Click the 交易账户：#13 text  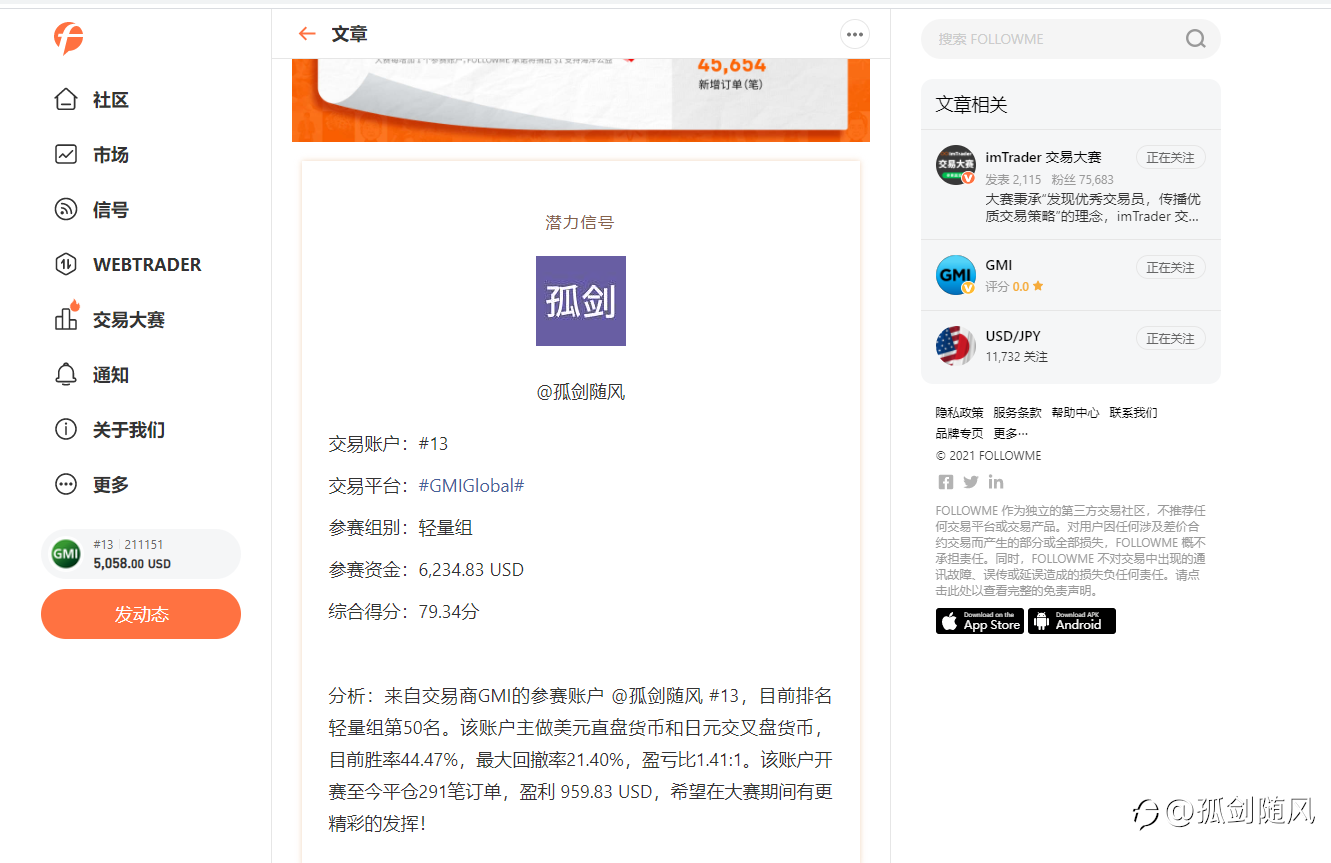(x=388, y=444)
